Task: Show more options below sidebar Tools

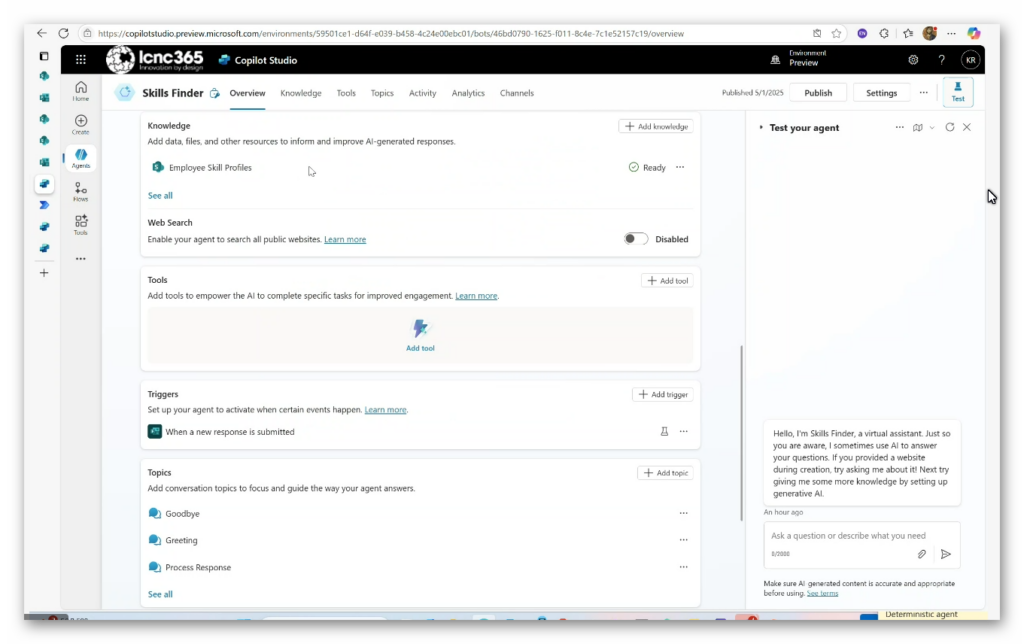Action: pyautogui.click(x=80, y=259)
